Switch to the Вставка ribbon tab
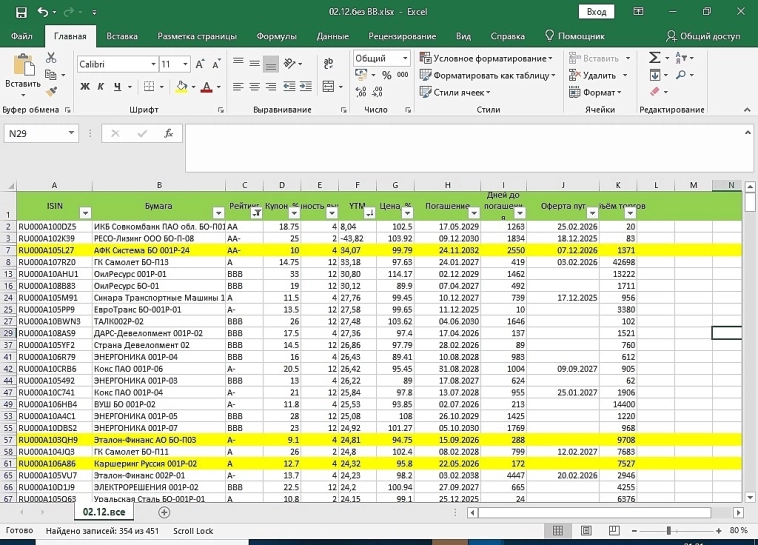The width and height of the screenshot is (758, 545). [x=122, y=36]
